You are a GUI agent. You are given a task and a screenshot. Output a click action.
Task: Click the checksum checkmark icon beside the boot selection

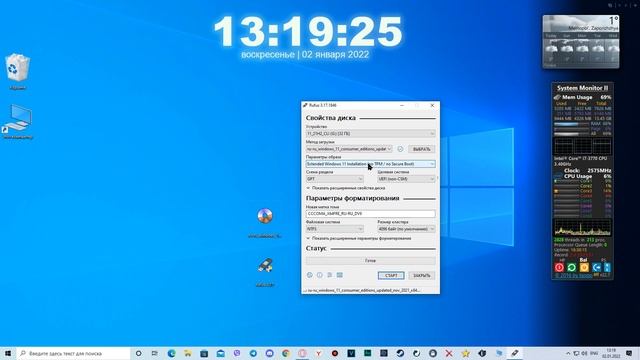(x=400, y=149)
